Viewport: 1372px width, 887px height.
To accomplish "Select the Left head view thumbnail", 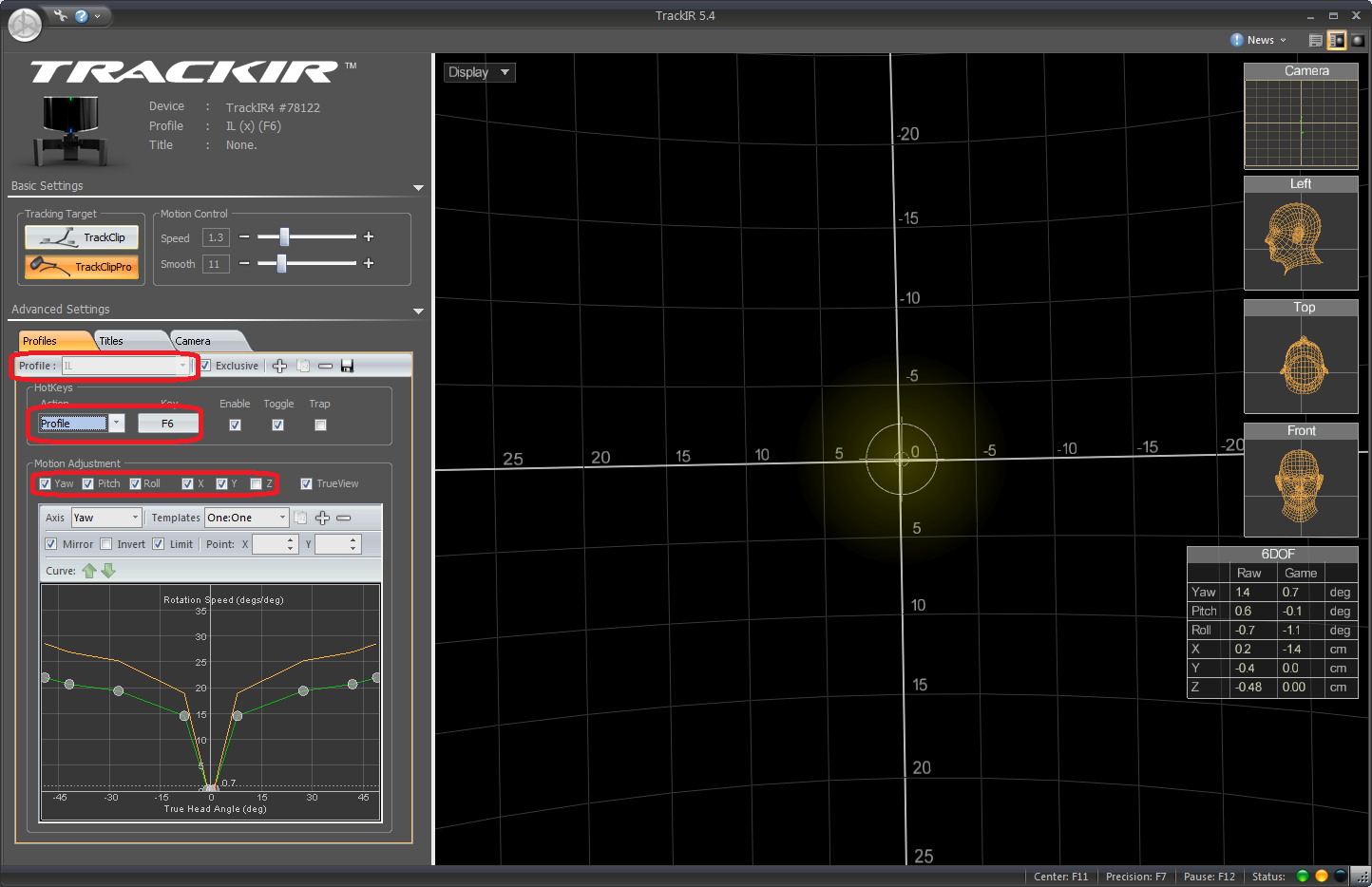I will point(1301,234).
